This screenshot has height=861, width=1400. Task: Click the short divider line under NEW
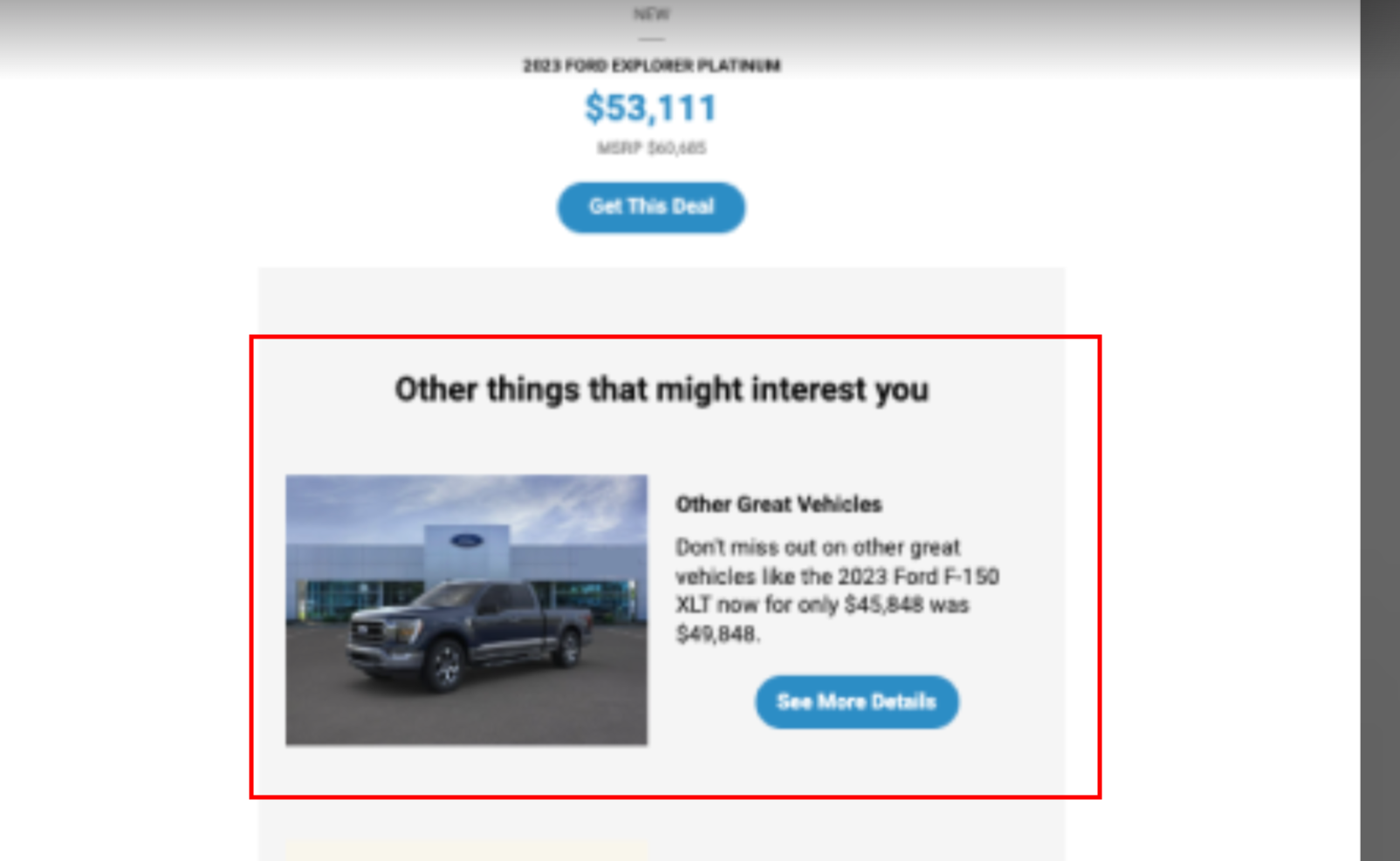coord(651,39)
